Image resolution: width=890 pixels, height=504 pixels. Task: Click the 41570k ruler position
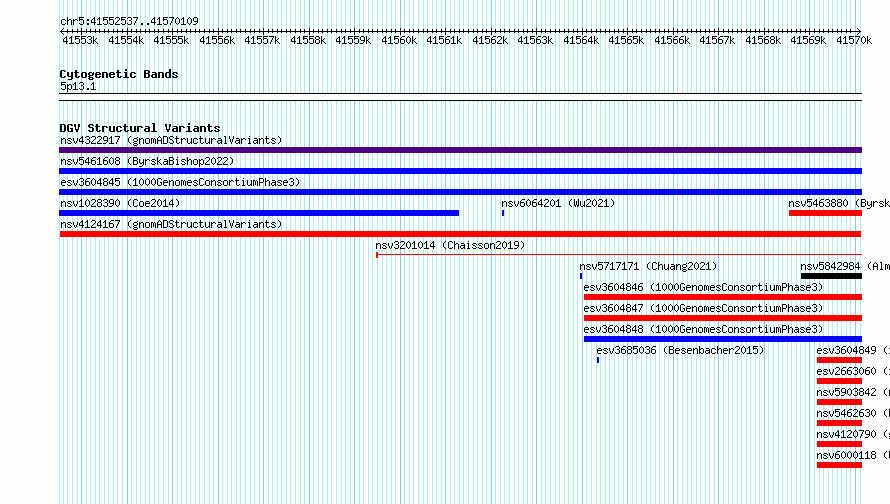854,40
